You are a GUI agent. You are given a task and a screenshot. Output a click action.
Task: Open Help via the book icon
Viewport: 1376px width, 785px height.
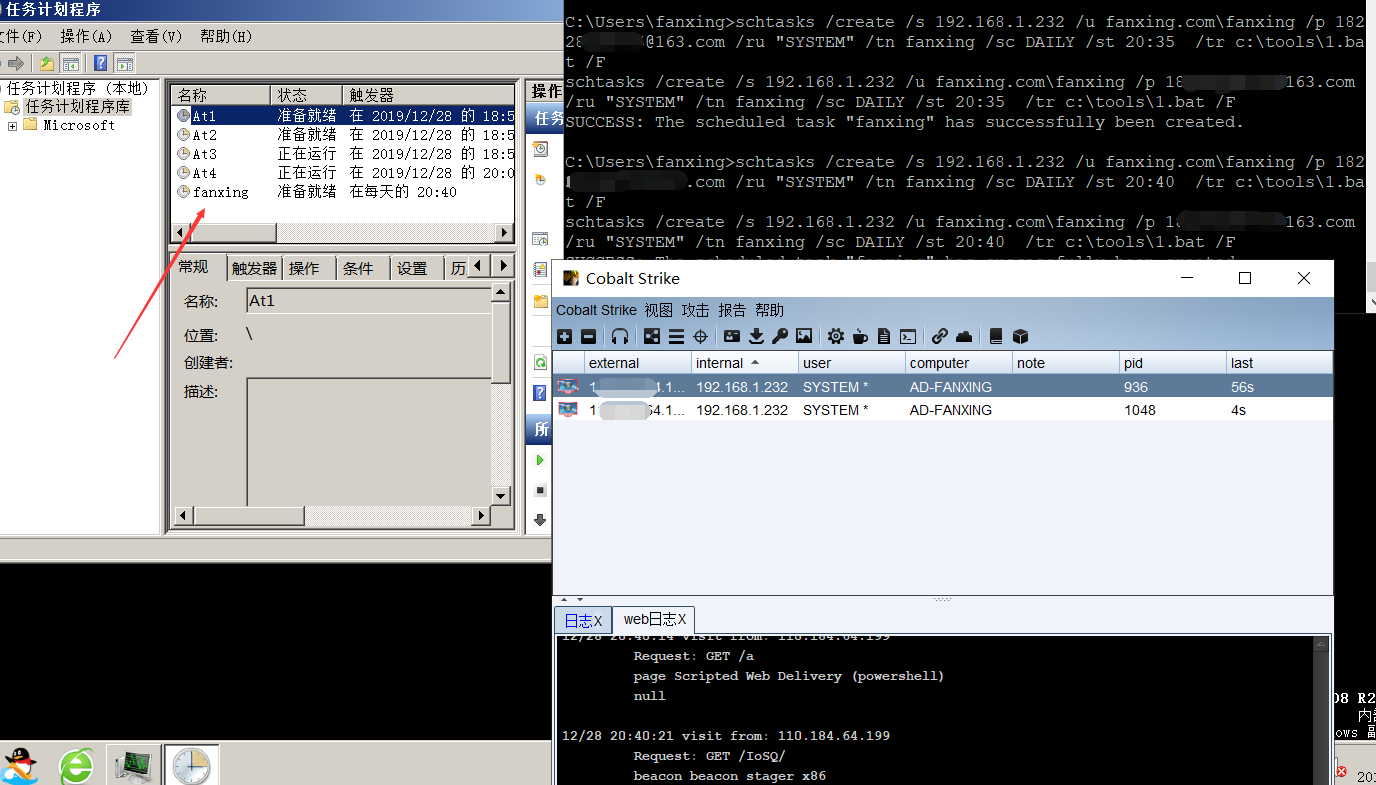click(996, 337)
